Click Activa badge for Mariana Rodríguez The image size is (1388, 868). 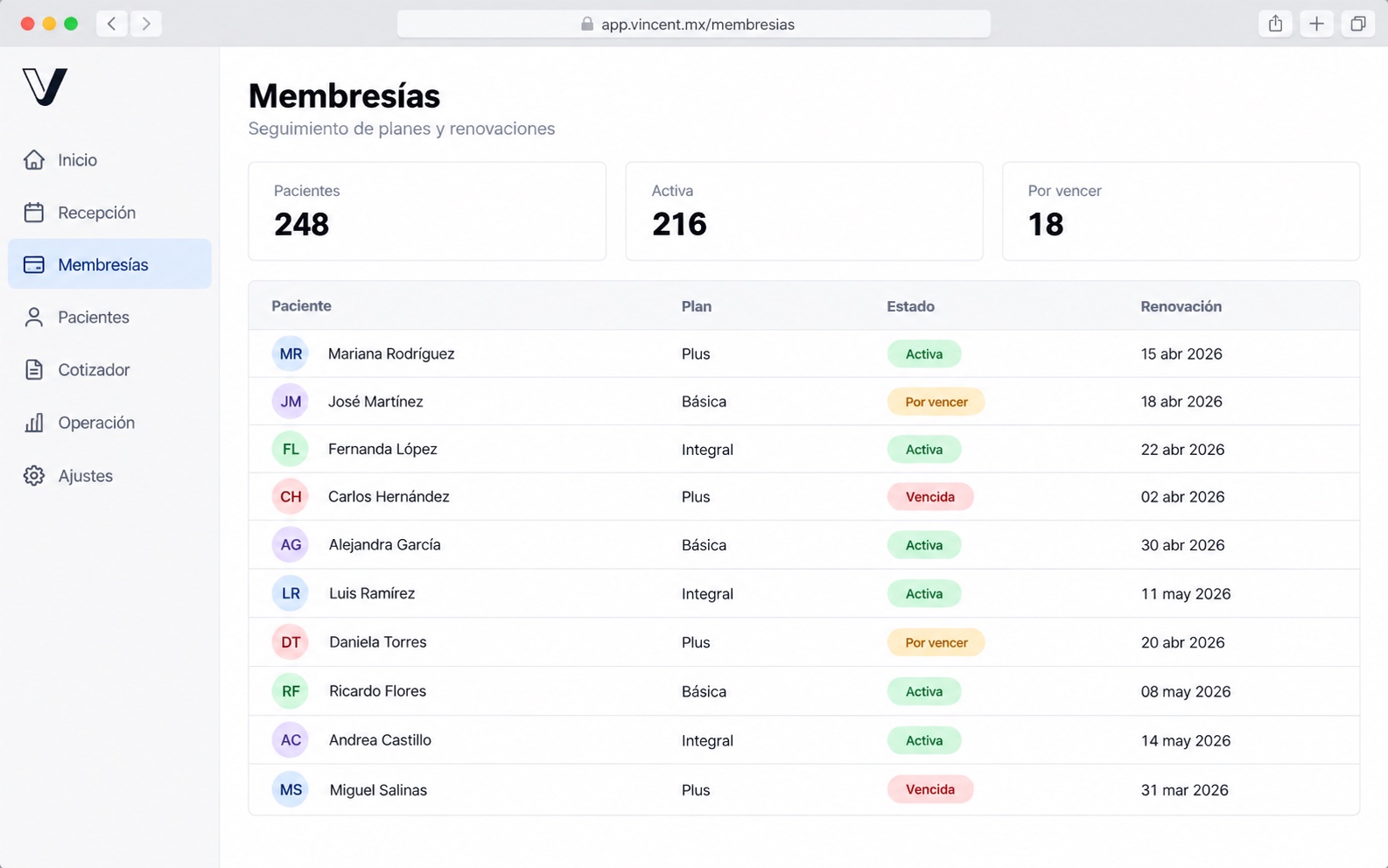pyautogui.click(x=924, y=353)
